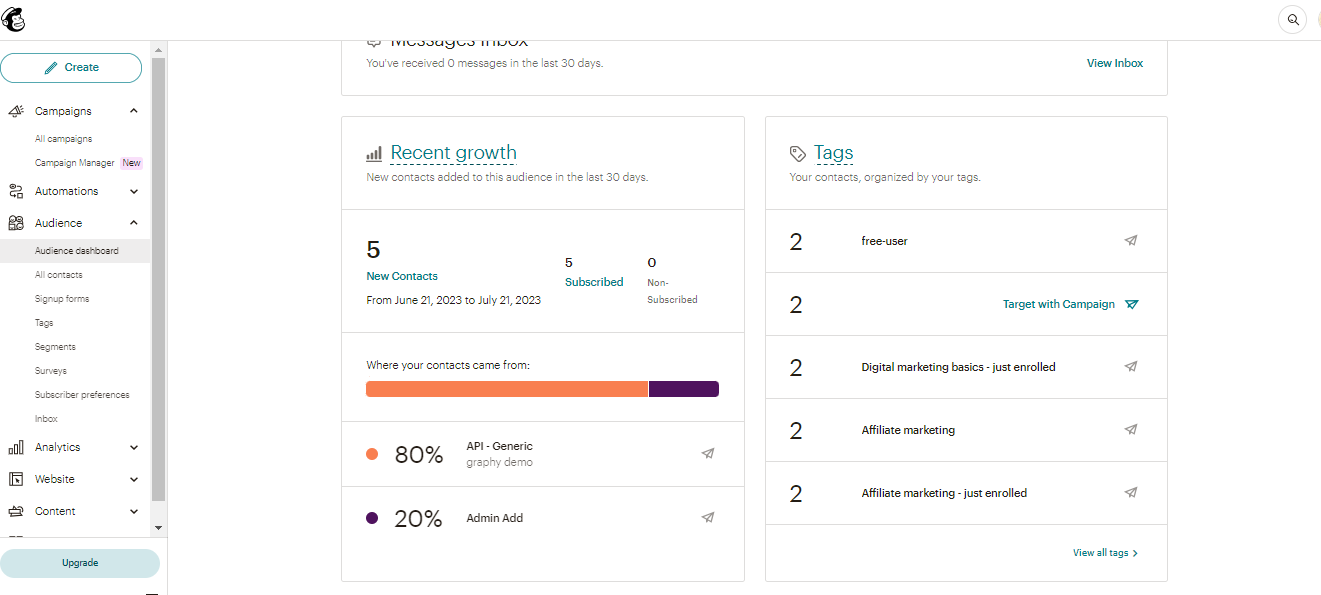Screen dimensions: 1321x595
Task: Click send icon next to API - Generic
Action: click(708, 454)
